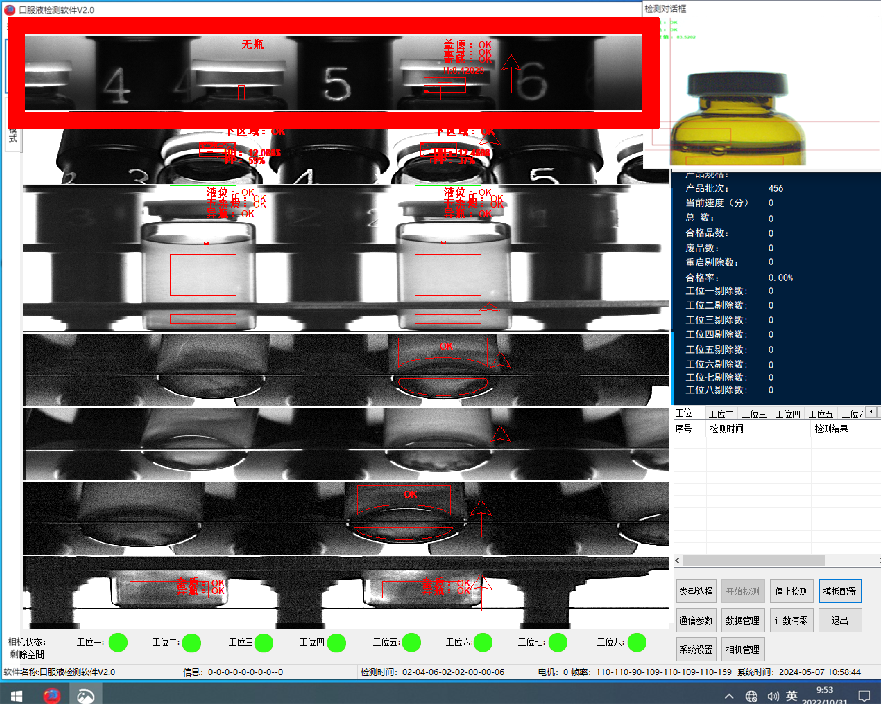The image size is (882, 704).
Task: Click the volume speaker icon in tray
Action: [x=772, y=695]
